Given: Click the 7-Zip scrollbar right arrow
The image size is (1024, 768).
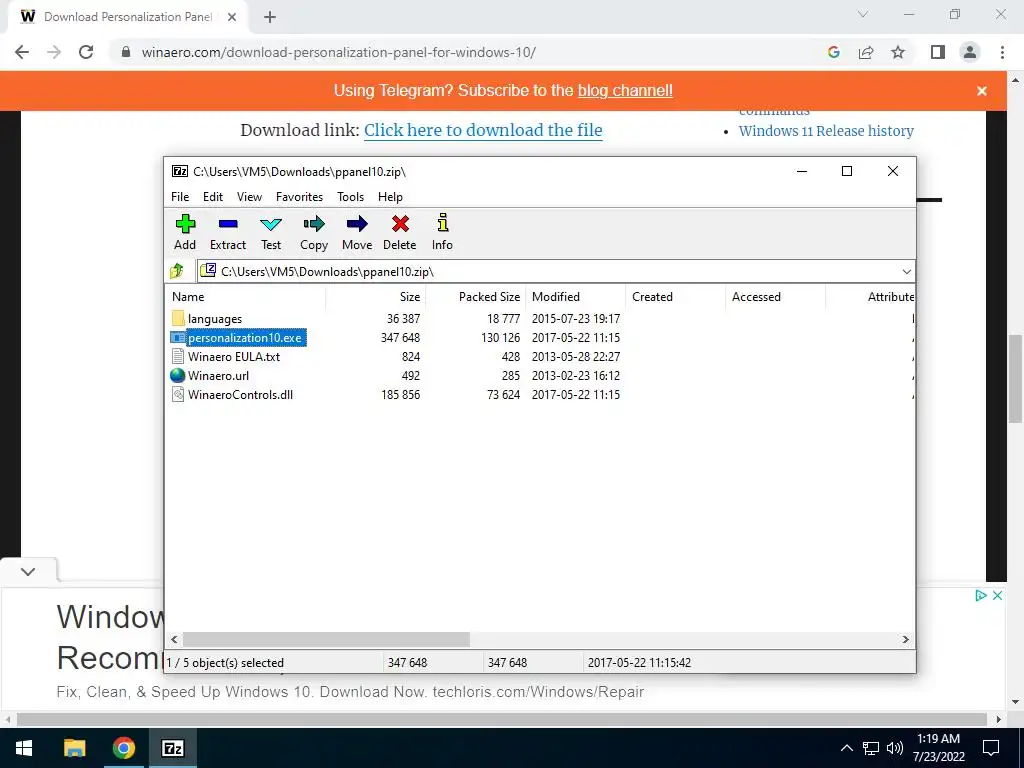Looking at the screenshot, I should coord(906,639).
